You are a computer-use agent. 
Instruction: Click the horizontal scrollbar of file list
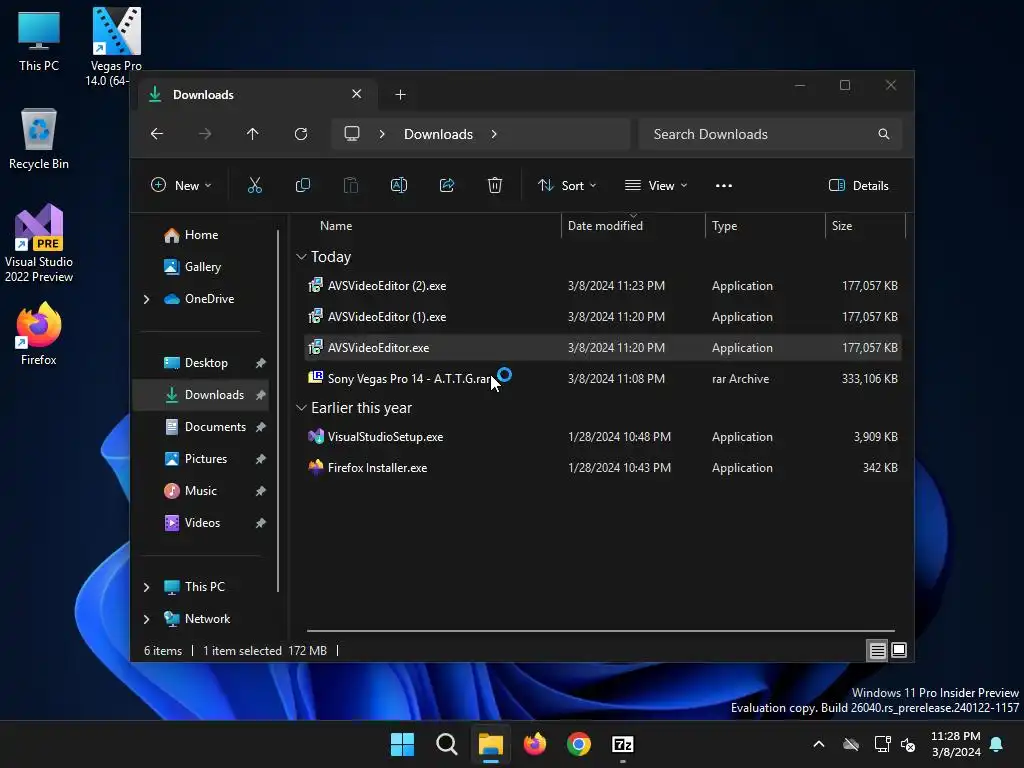[x=601, y=631]
